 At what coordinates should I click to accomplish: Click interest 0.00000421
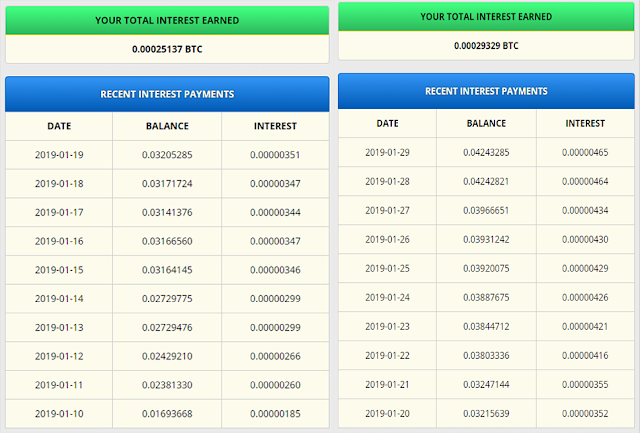point(585,326)
